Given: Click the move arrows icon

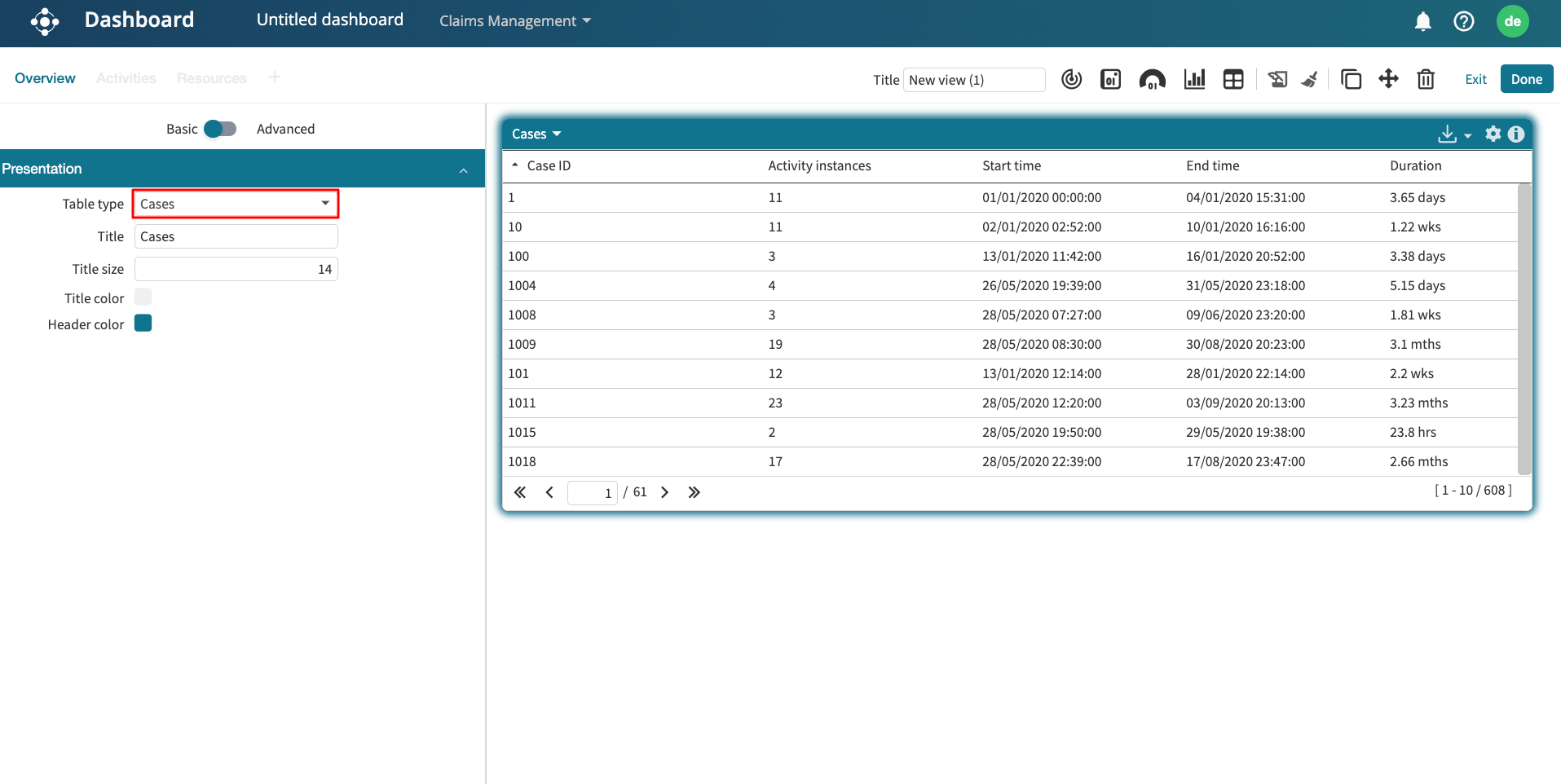Looking at the screenshot, I should pyautogui.click(x=1388, y=79).
